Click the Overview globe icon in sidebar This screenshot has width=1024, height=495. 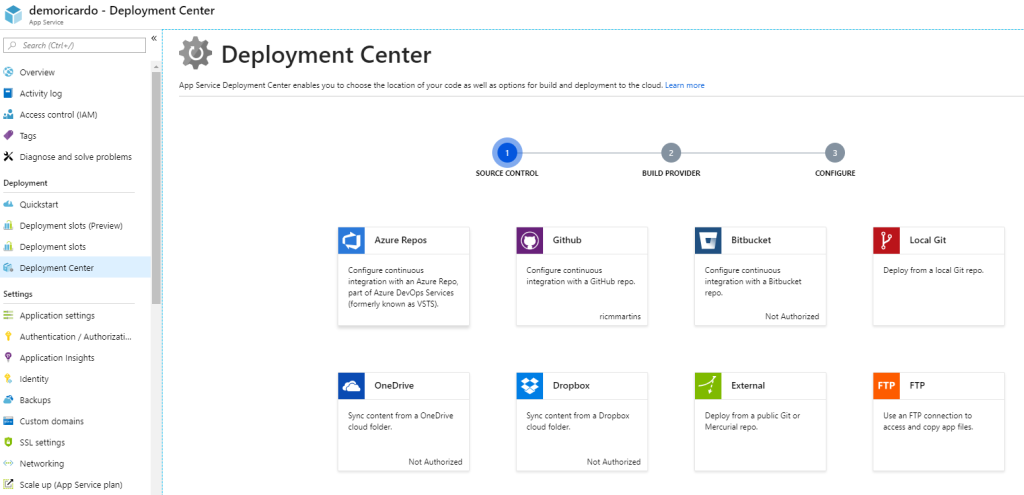8,72
